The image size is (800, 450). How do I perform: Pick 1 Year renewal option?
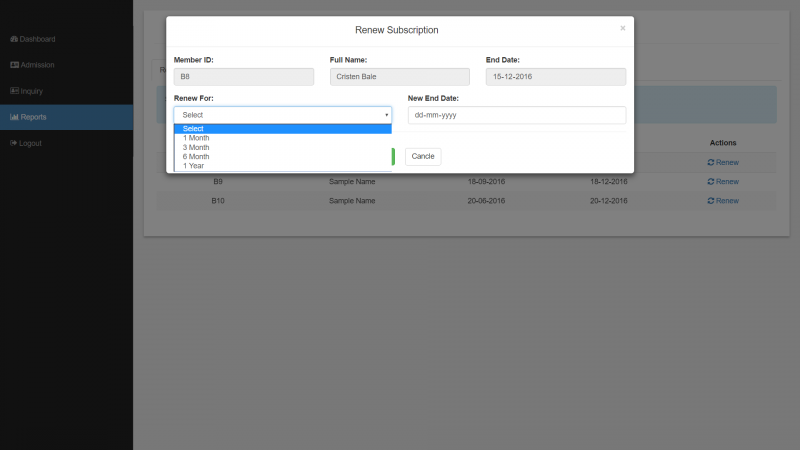pos(282,166)
